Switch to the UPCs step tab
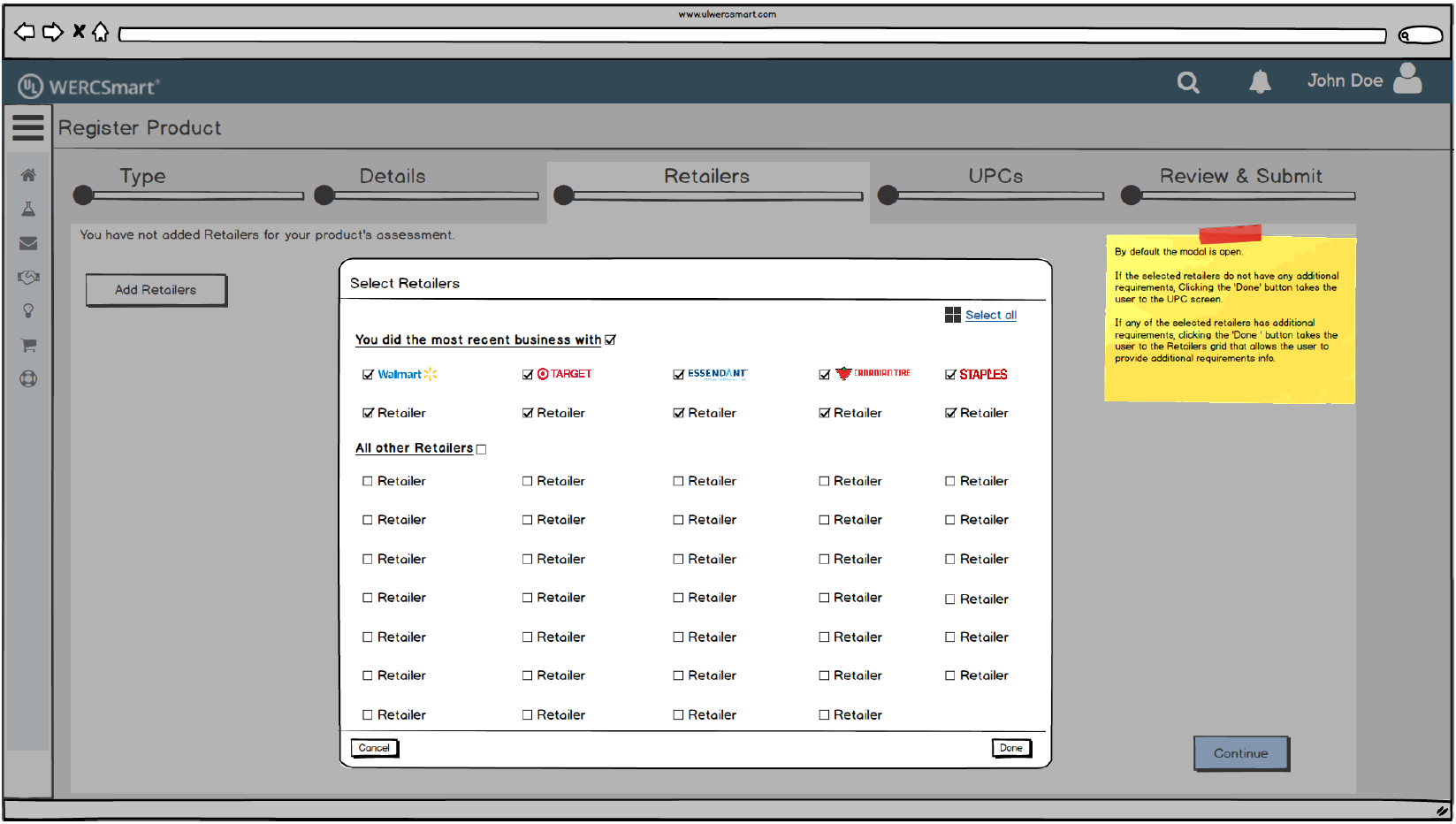Image resolution: width=1456 pixels, height=824 pixels. tap(995, 177)
